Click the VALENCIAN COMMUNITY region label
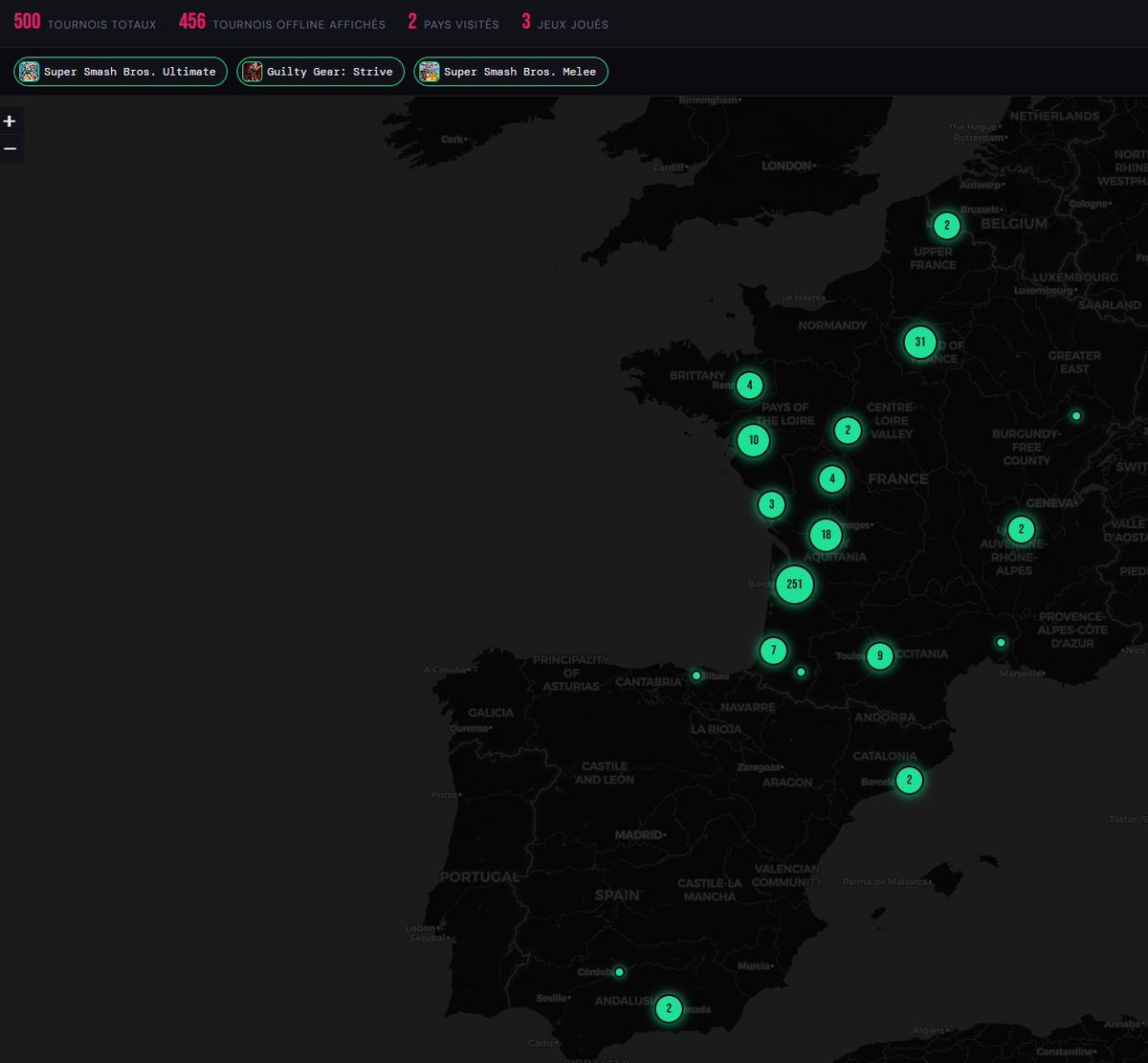The width and height of the screenshot is (1148, 1063). pyautogui.click(x=786, y=875)
